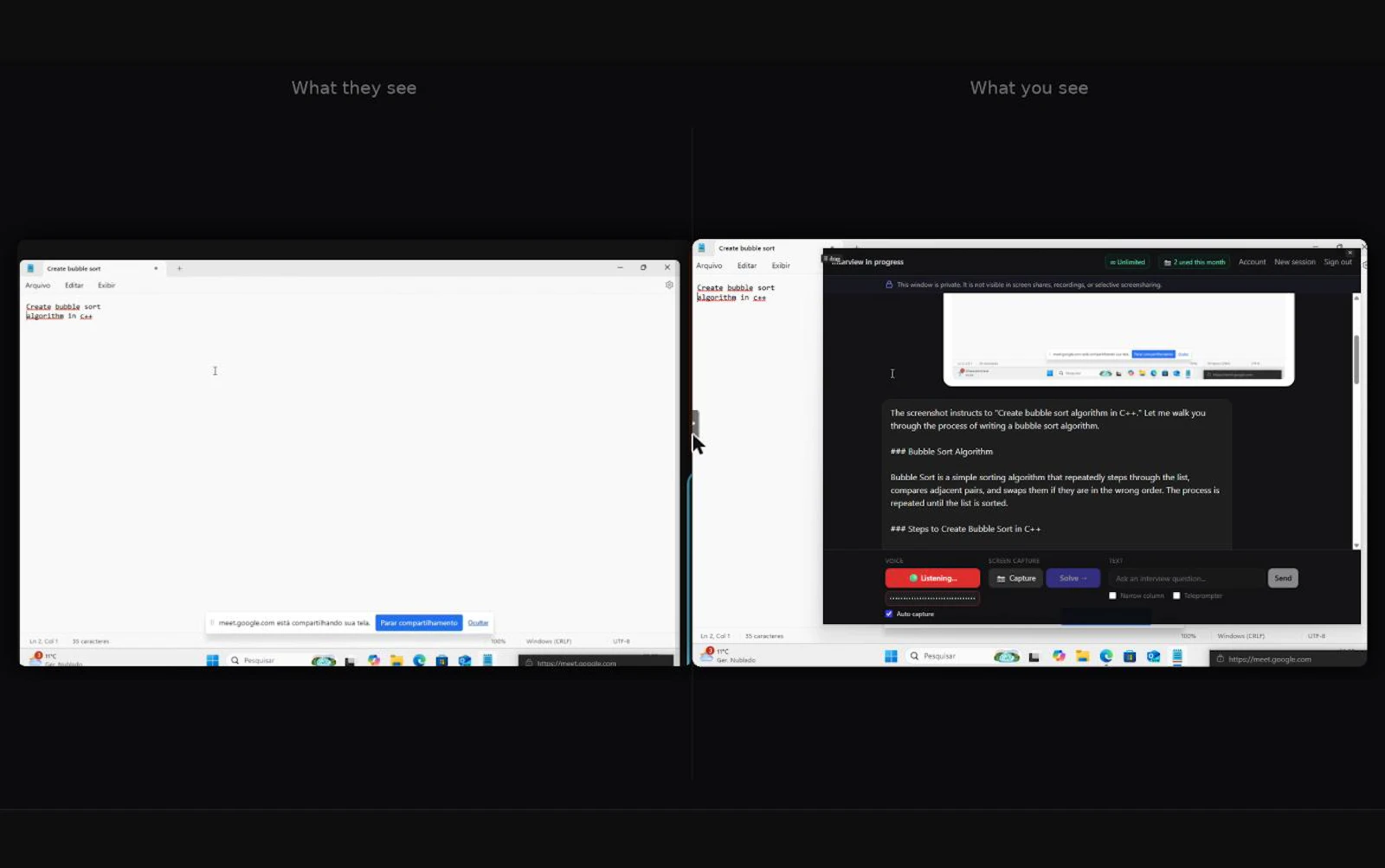This screenshot has height=868, width=1385.
Task: Open the Start menu in the 'What they see' taskbar
Action: [x=212, y=660]
